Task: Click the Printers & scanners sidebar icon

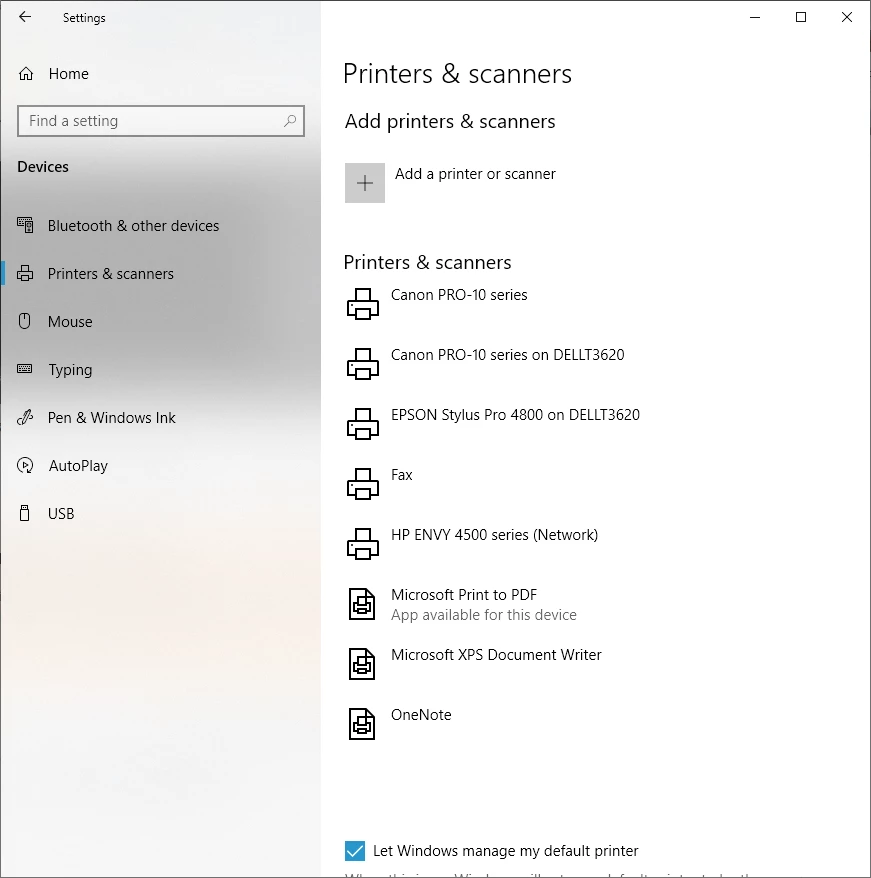Action: point(25,273)
